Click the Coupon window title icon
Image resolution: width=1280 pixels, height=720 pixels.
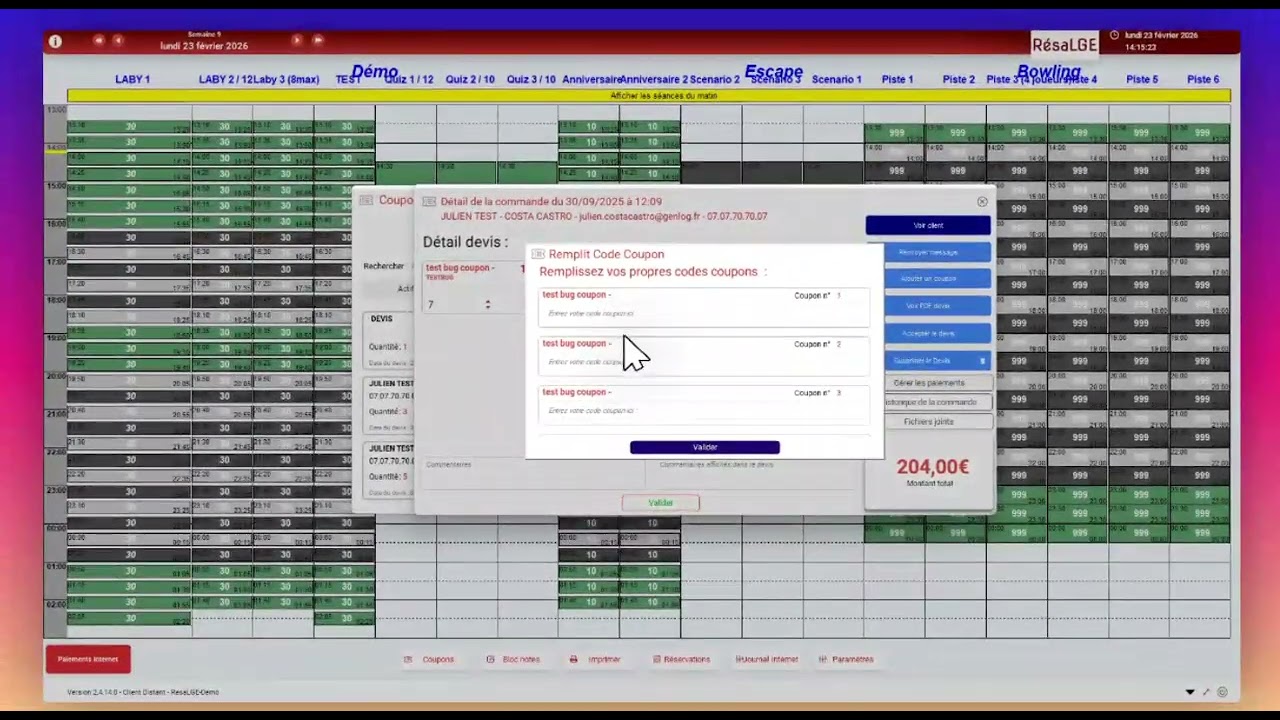point(367,200)
